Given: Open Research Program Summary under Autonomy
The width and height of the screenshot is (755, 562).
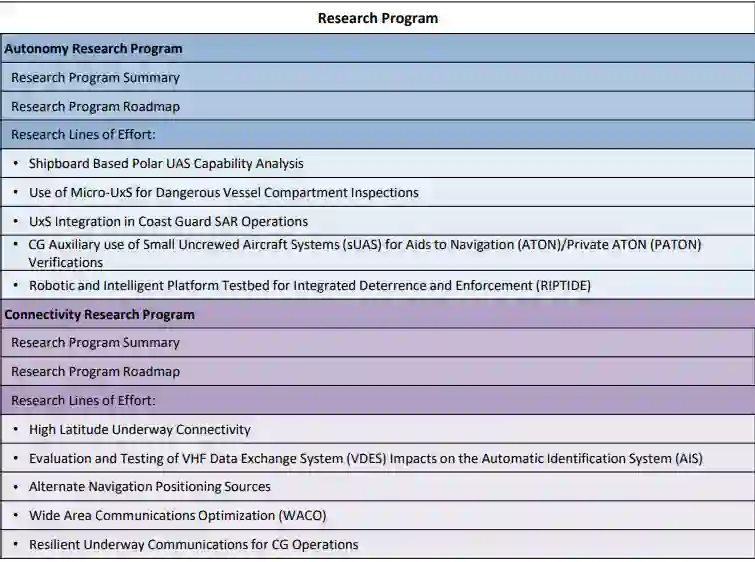Looking at the screenshot, I should coord(378,77).
